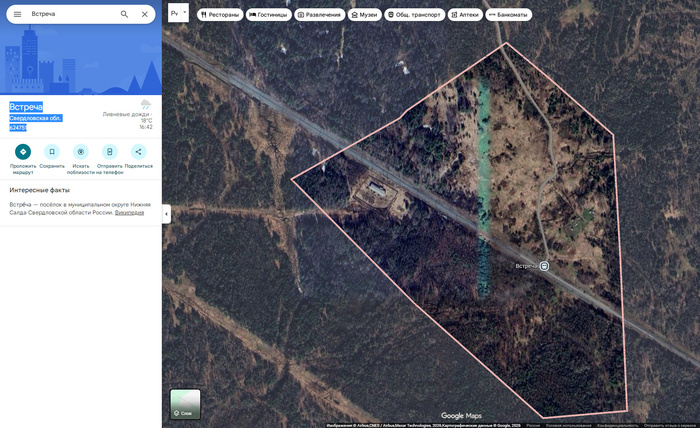Click the Искать поблизости nearby icon

click(81, 152)
